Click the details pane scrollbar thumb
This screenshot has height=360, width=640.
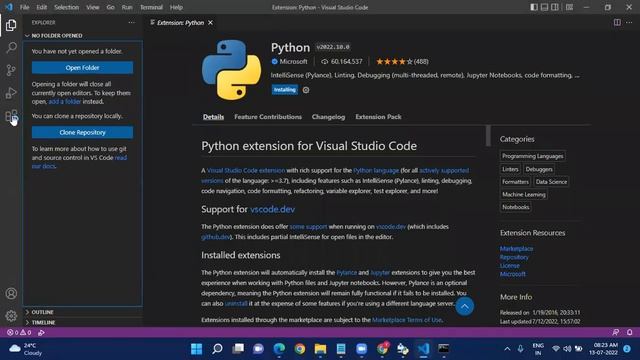tap(488, 136)
